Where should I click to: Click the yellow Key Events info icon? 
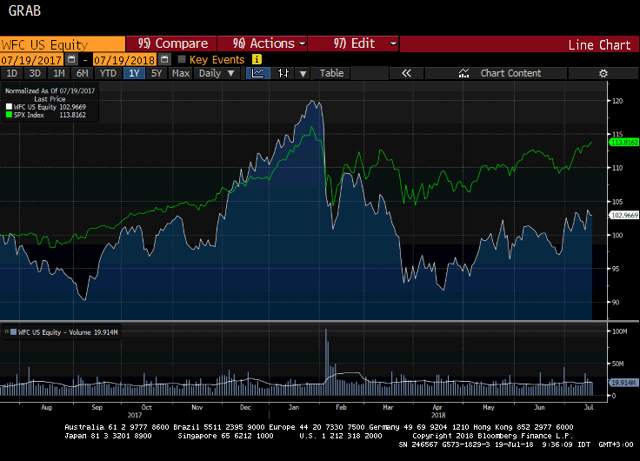[x=257, y=60]
